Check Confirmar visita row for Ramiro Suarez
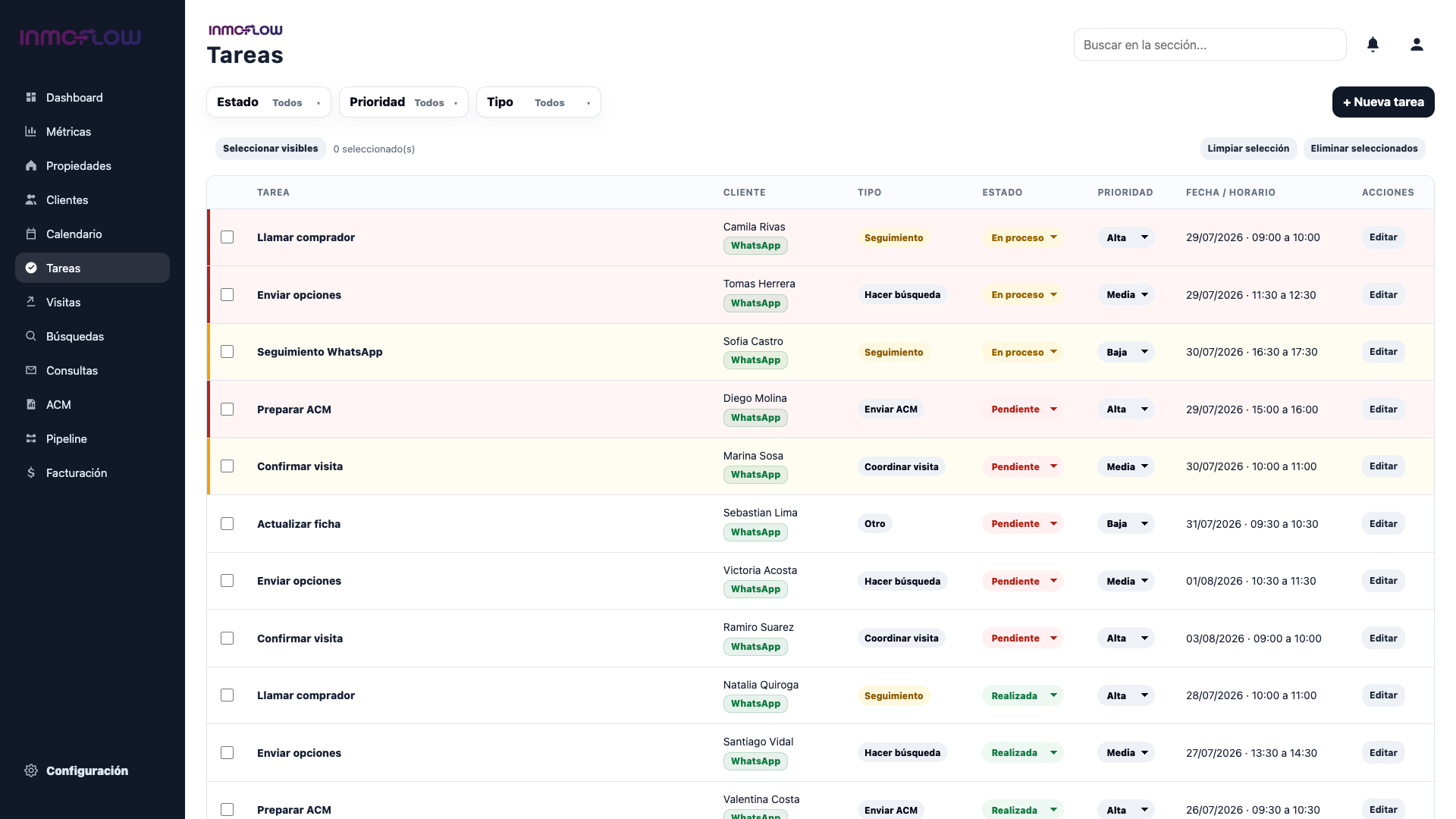Screen dimensions: 1456x819 227,639
